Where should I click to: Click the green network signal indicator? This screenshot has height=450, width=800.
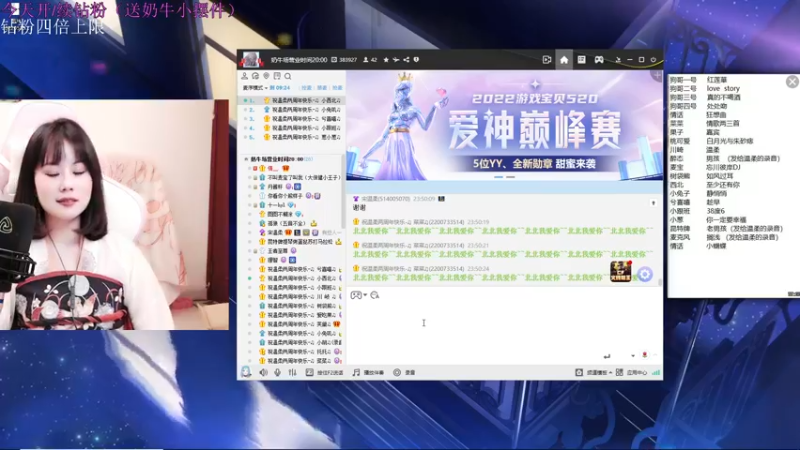[656, 372]
